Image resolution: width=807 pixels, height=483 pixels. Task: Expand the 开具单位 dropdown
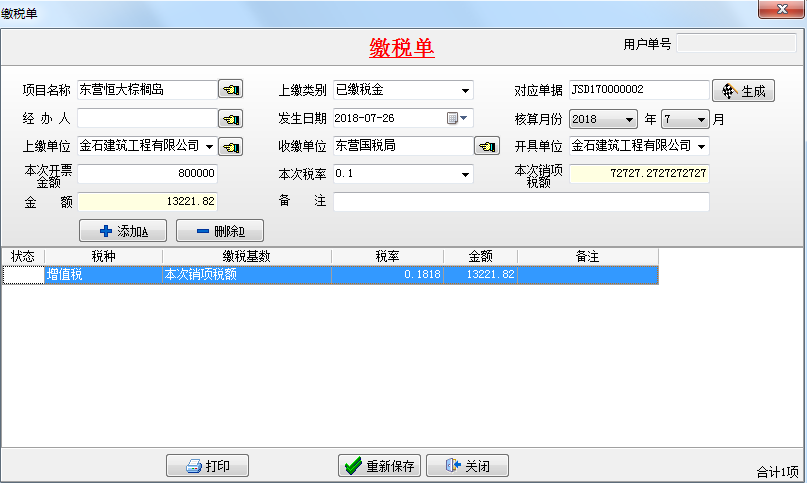(702, 147)
